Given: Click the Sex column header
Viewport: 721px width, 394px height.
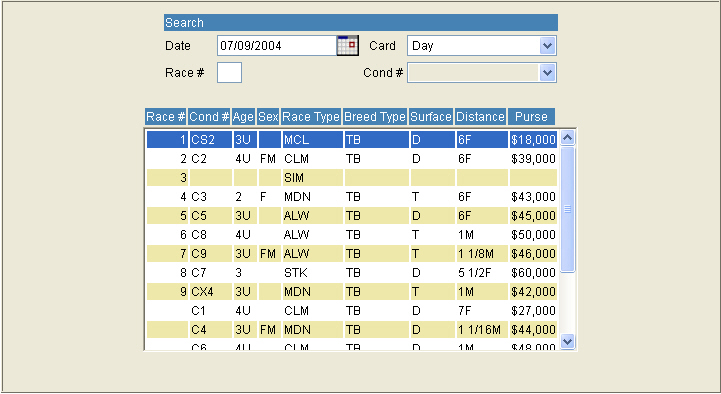Looking at the screenshot, I should (268, 117).
